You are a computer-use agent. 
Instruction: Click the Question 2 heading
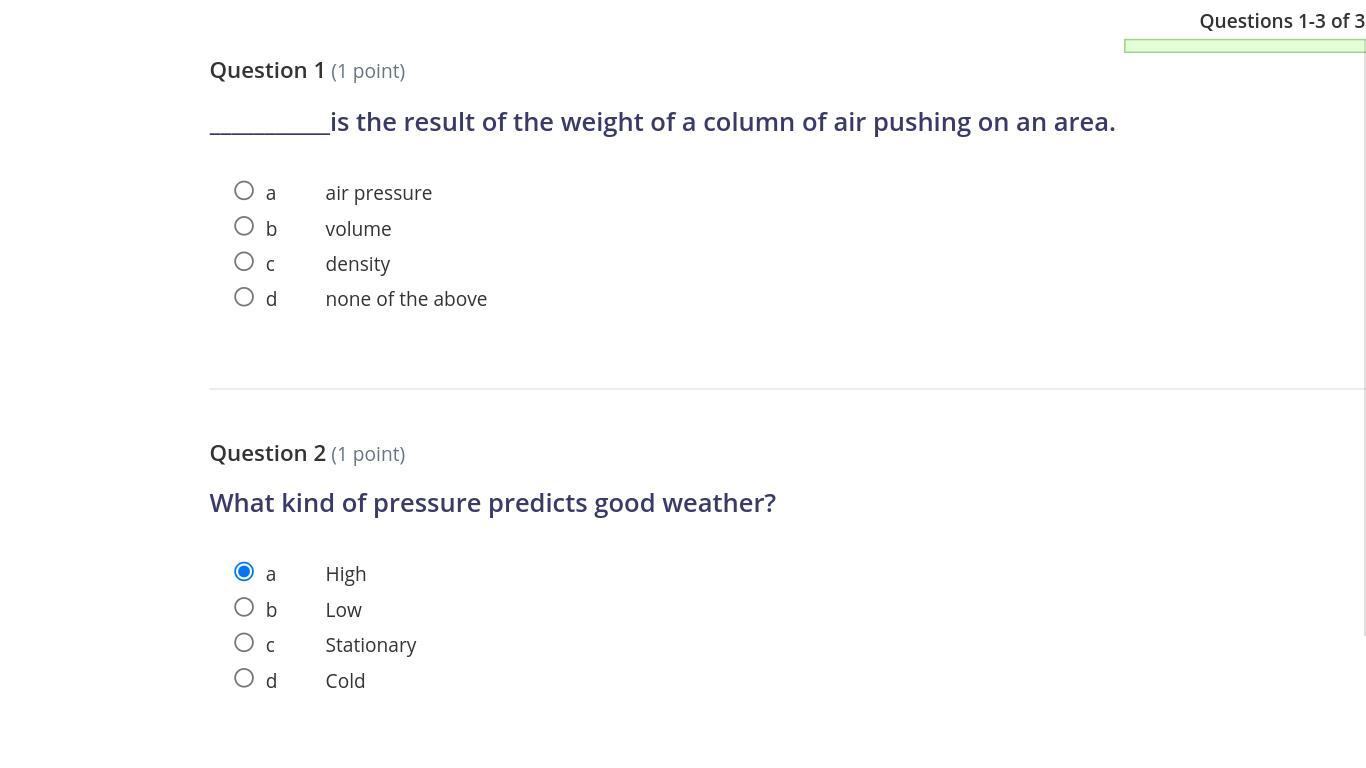[267, 453]
